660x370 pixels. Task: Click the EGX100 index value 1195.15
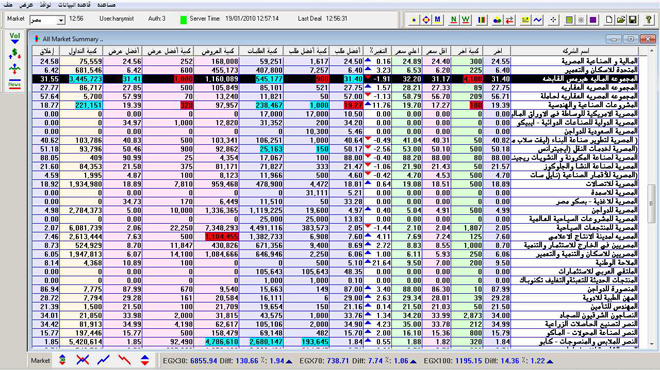(x=468, y=361)
